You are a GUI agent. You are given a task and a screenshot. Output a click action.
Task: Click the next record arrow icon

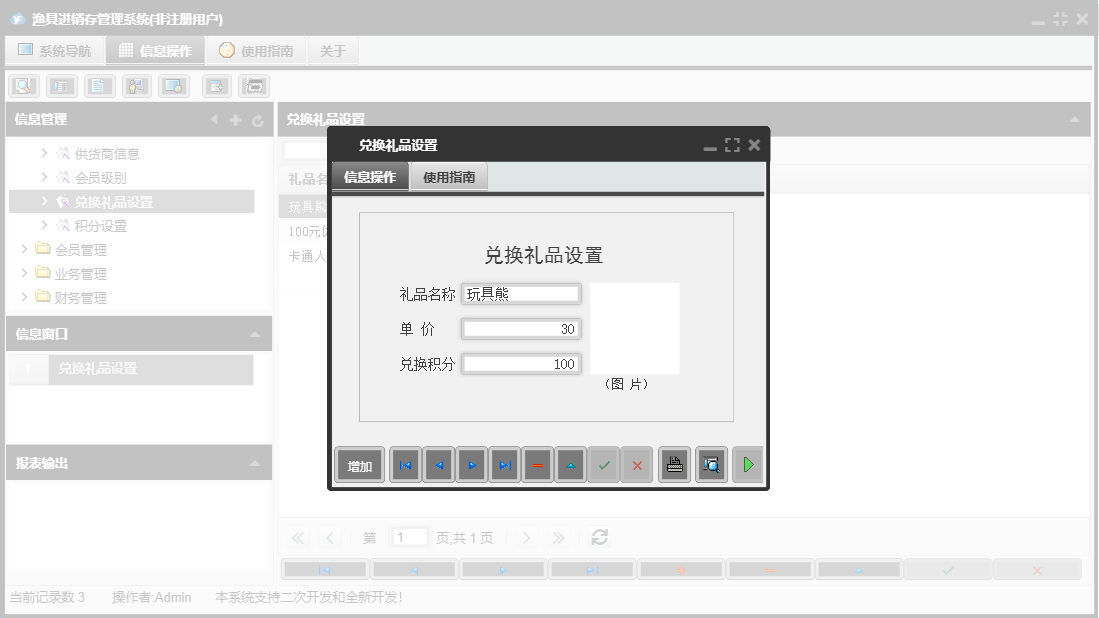pos(471,464)
